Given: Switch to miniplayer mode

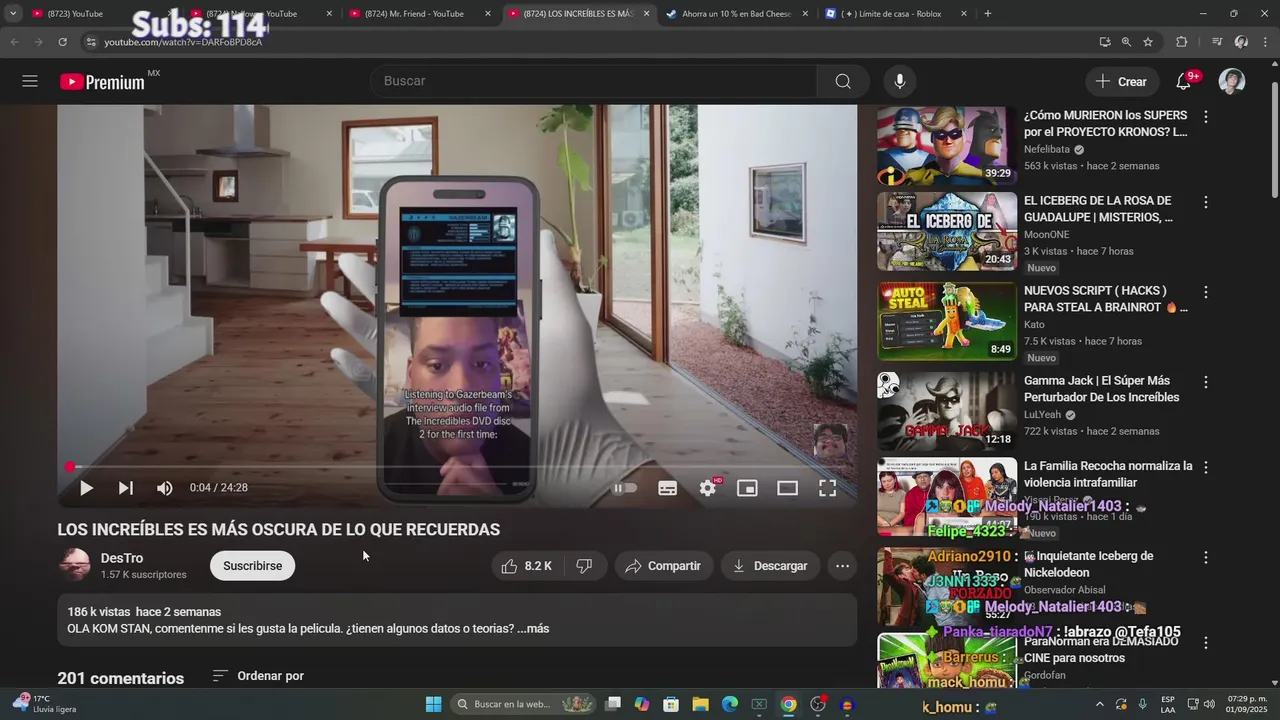Looking at the screenshot, I should pos(747,488).
